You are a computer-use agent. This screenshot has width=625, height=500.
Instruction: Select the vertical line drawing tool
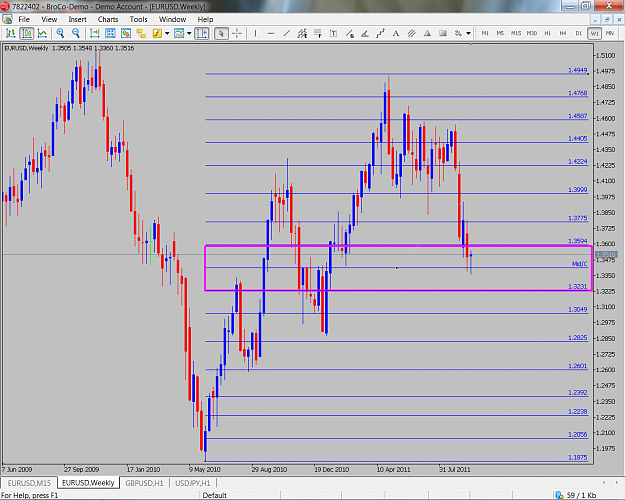click(256, 33)
